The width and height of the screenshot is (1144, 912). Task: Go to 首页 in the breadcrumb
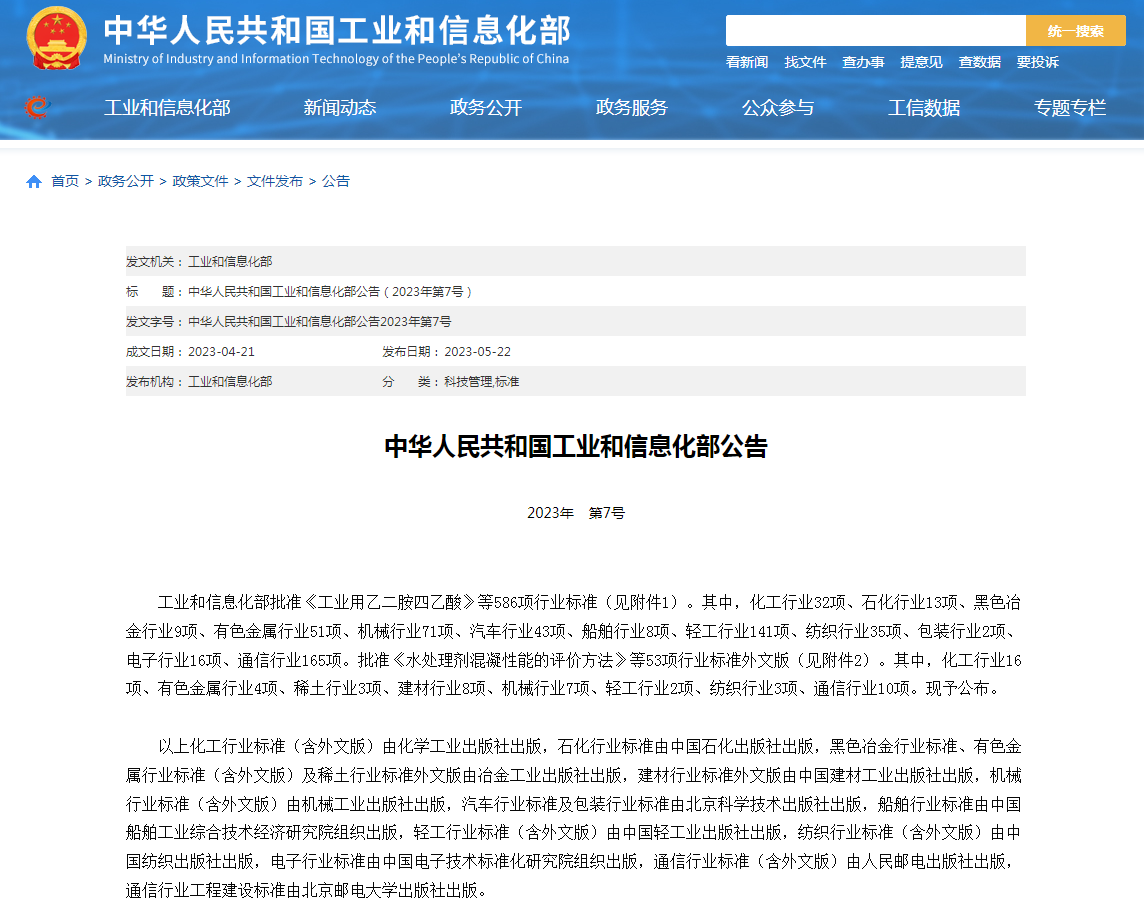pos(65,181)
